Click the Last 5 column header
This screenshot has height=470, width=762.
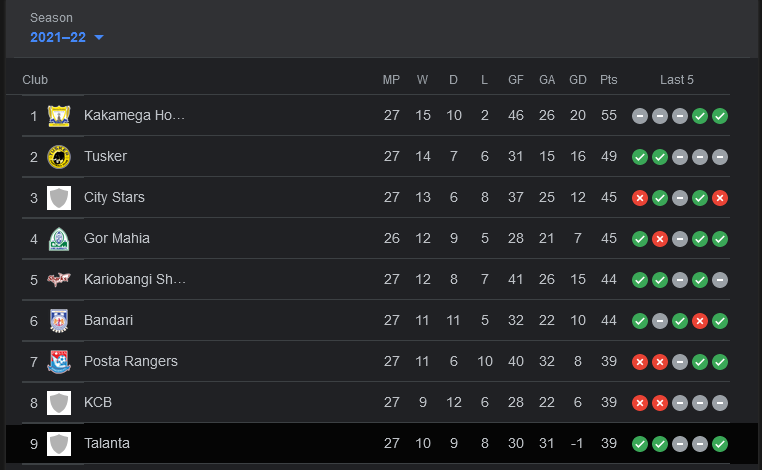[676, 80]
